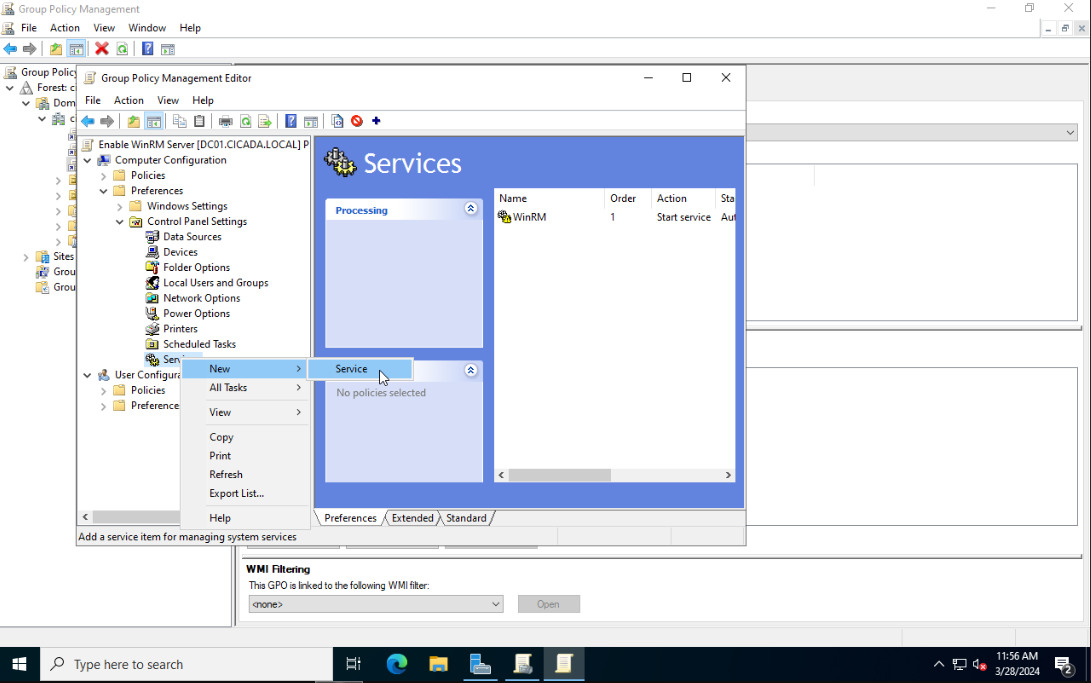This screenshot has width=1091, height=683.
Task: Sort services list by Action column header
Action: tap(683, 198)
